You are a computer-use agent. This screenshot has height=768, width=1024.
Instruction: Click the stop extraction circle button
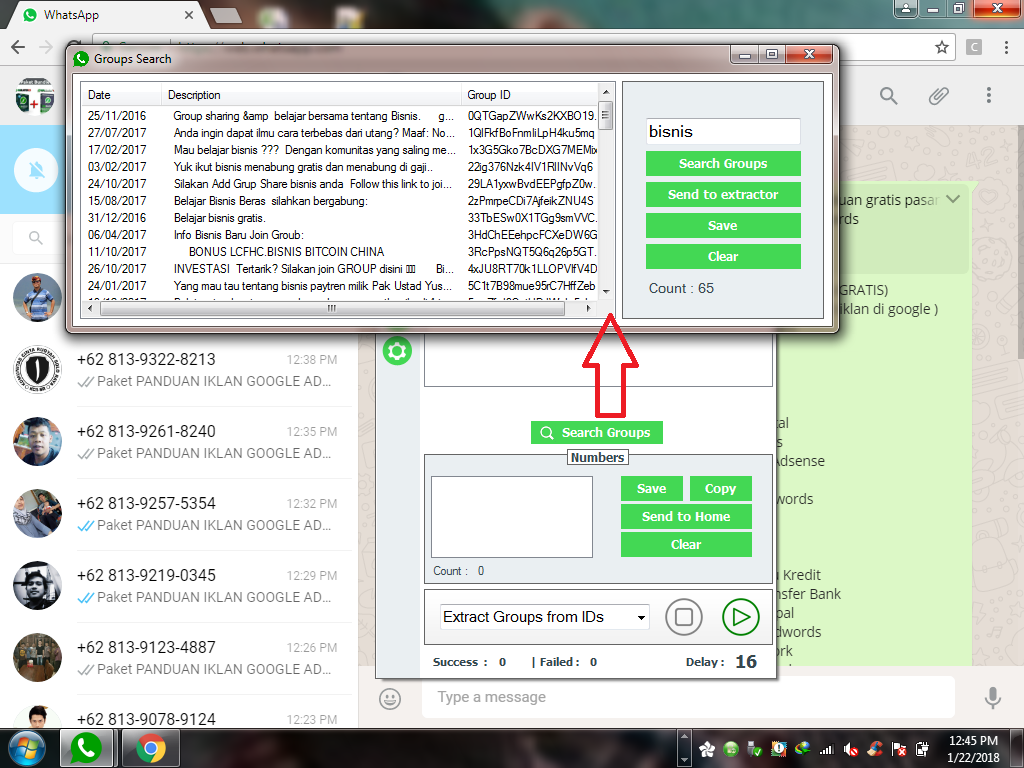tap(684, 617)
